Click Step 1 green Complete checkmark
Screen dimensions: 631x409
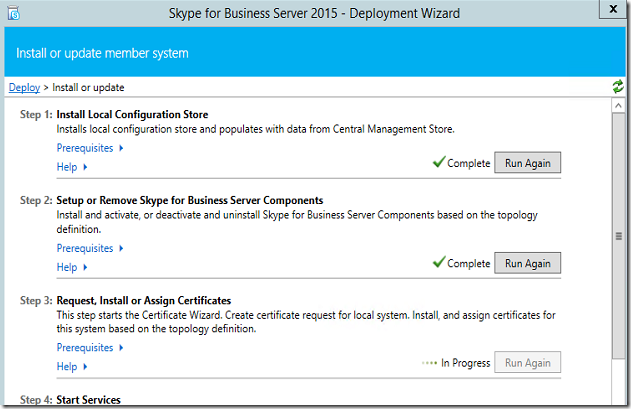pos(438,163)
